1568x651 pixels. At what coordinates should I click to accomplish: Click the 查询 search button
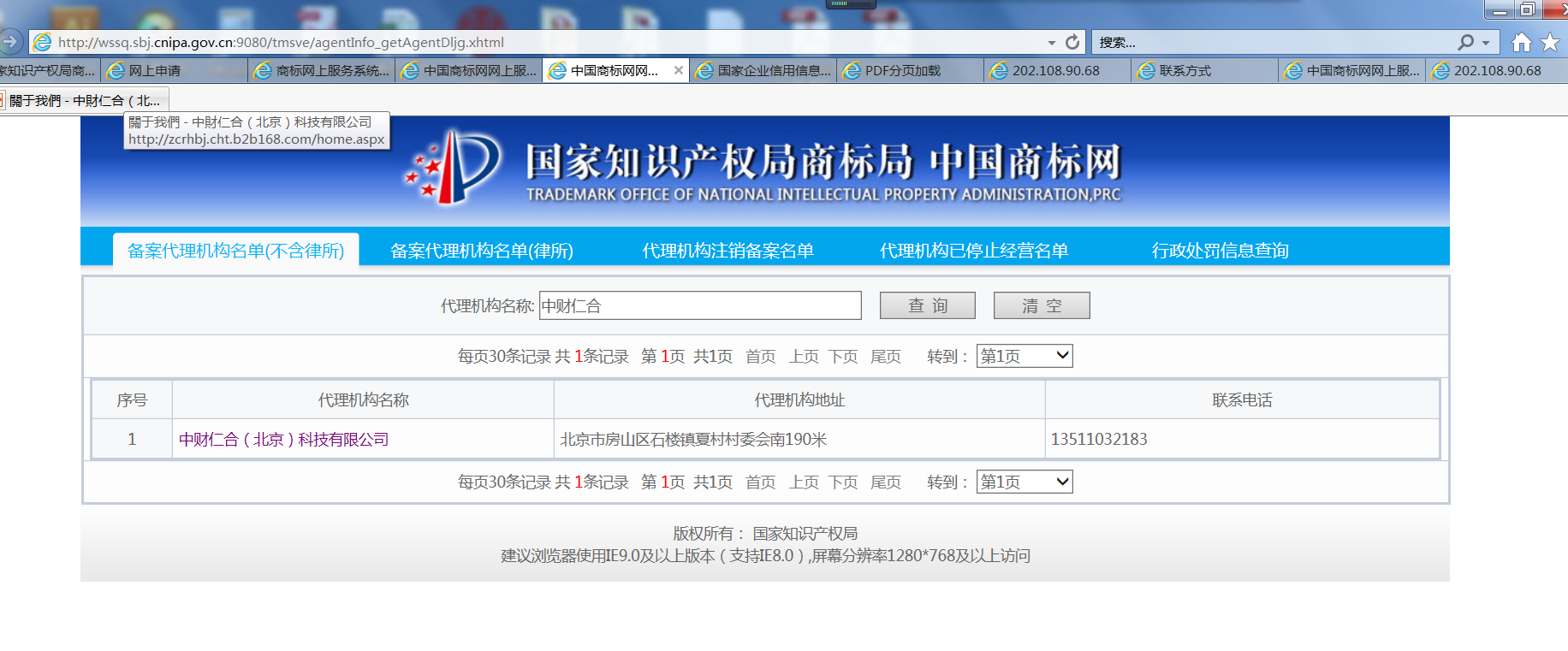928,305
